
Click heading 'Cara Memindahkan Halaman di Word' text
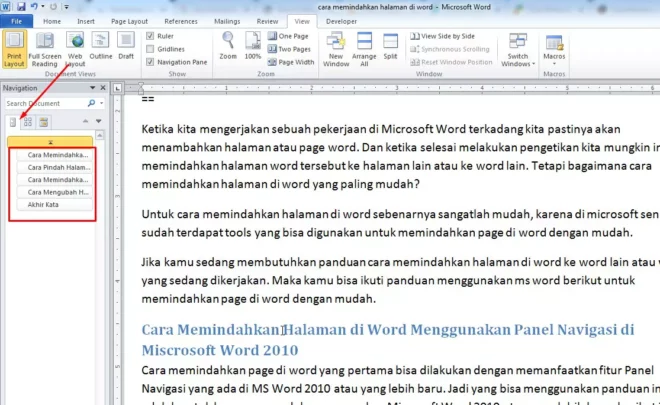click(x=387, y=340)
